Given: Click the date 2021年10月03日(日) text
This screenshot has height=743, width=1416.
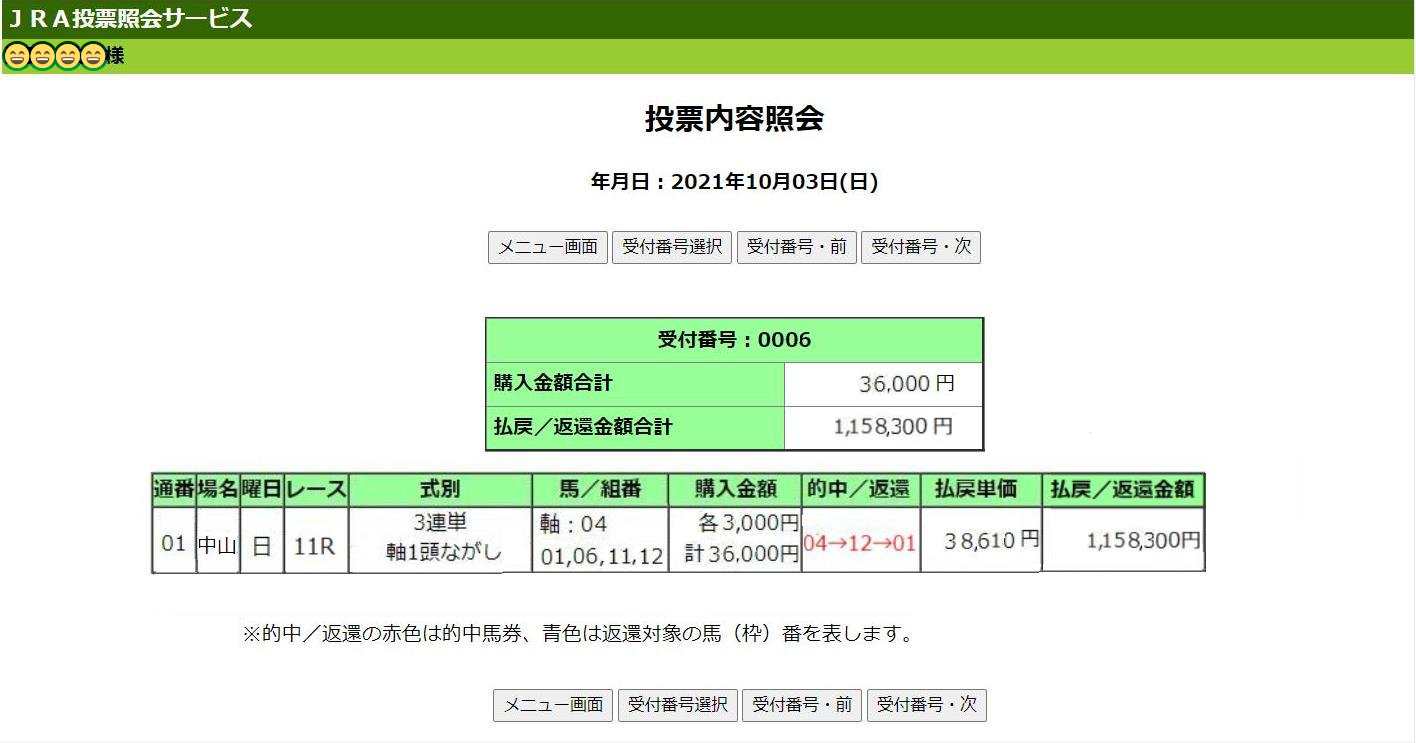Looking at the screenshot, I should point(734,182).
